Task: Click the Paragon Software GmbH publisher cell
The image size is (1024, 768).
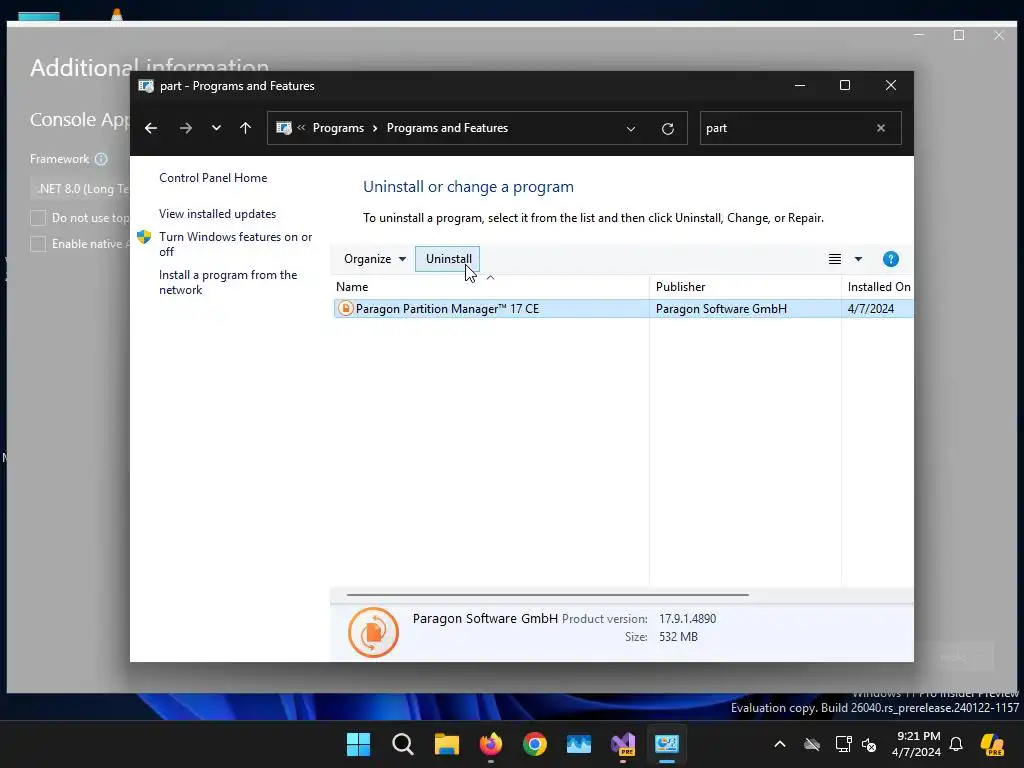Action: (x=721, y=309)
